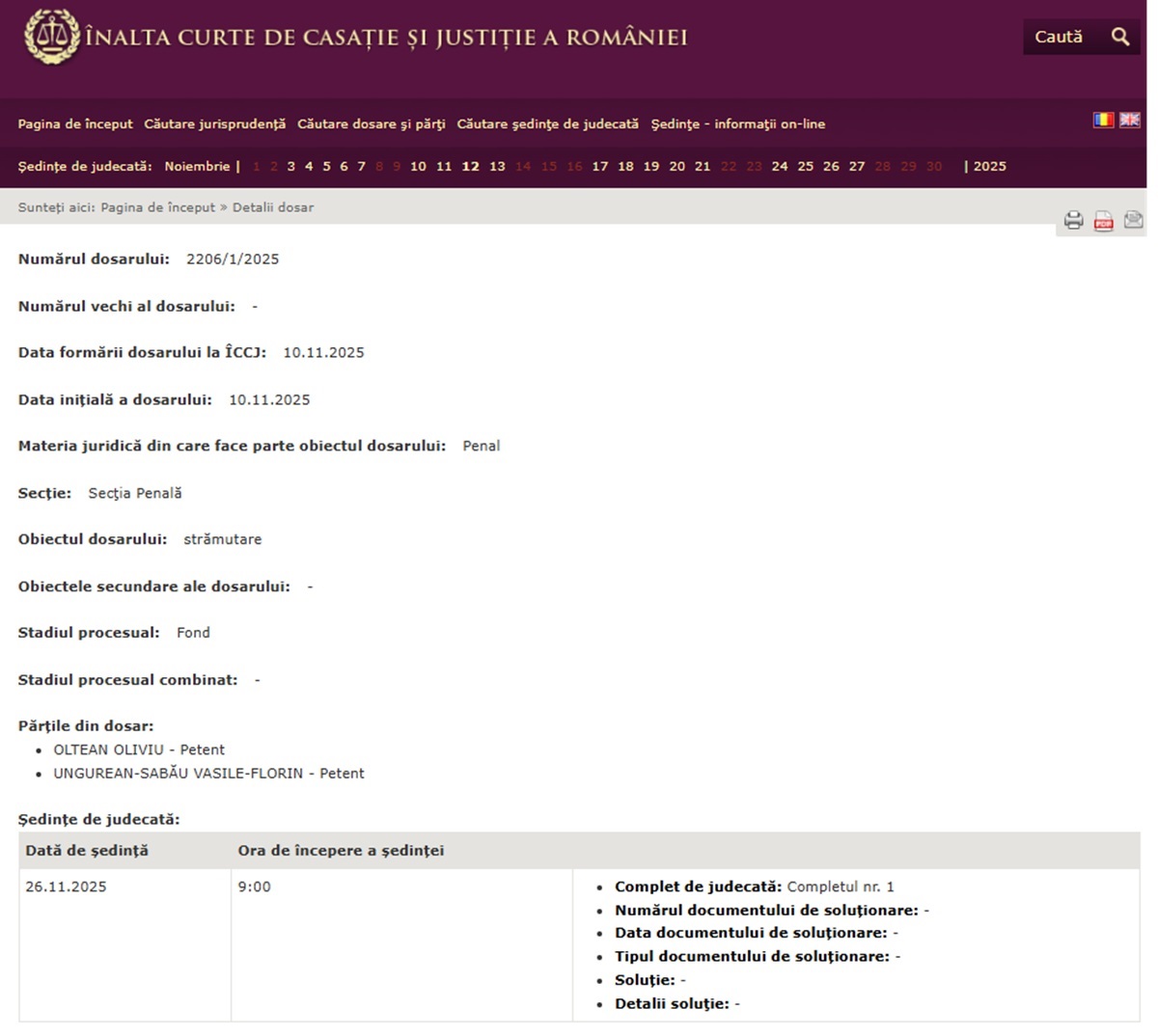This screenshot has width=1158, height=1036.
Task: Click Dată de ședință column header
Action: (87, 851)
